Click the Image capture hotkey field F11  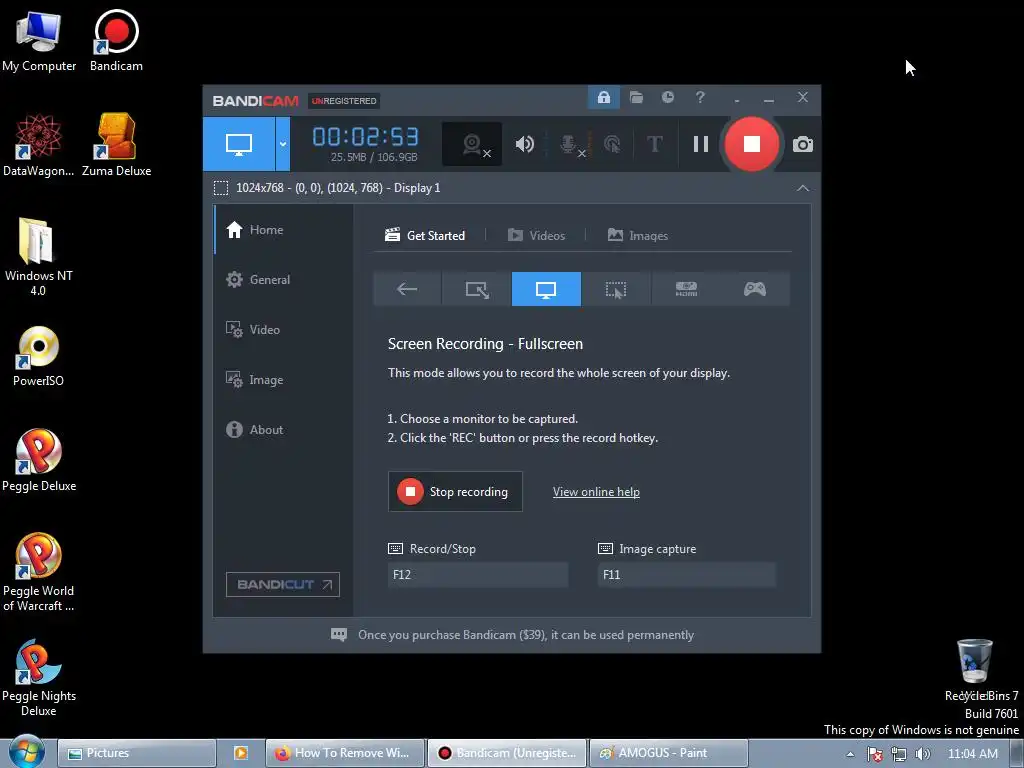coord(686,575)
